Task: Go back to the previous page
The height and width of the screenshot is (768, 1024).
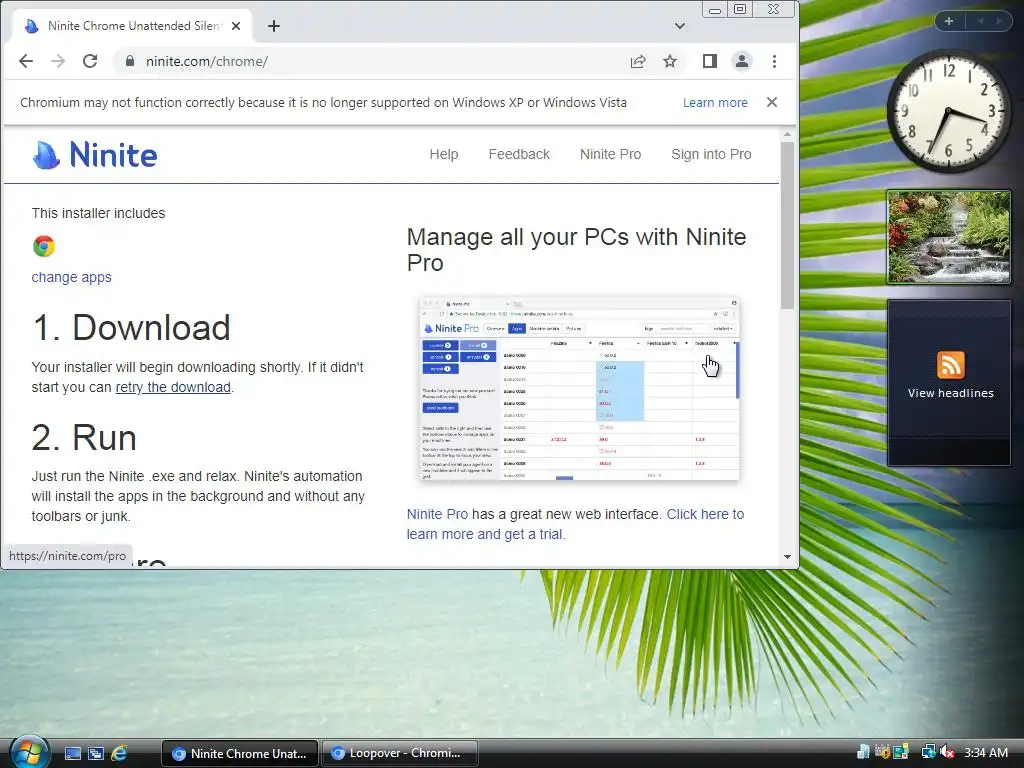Action: click(26, 61)
